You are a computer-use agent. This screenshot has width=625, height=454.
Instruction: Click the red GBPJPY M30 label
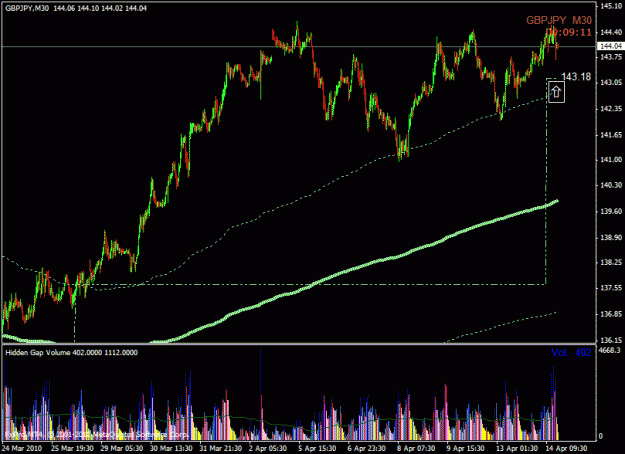tap(559, 20)
